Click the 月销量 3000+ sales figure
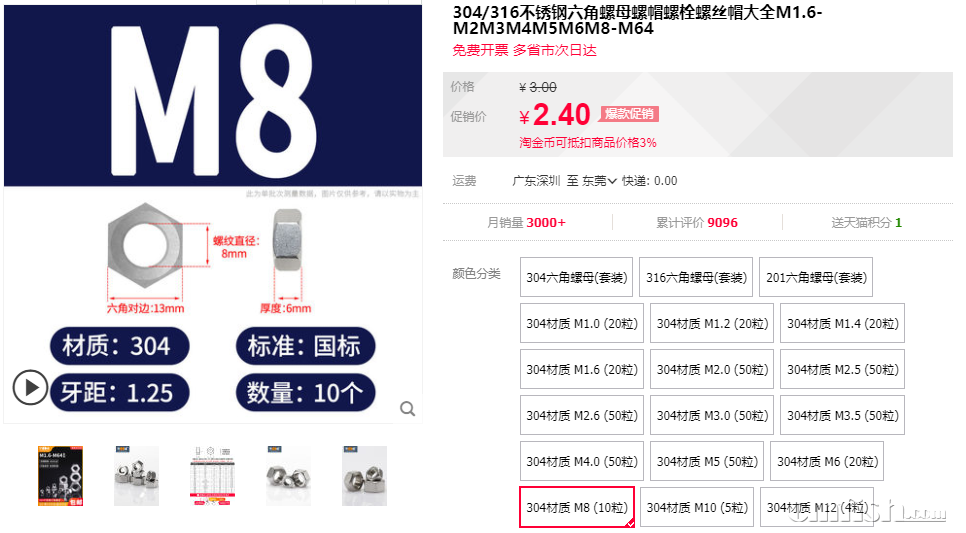 pyautogui.click(x=526, y=222)
